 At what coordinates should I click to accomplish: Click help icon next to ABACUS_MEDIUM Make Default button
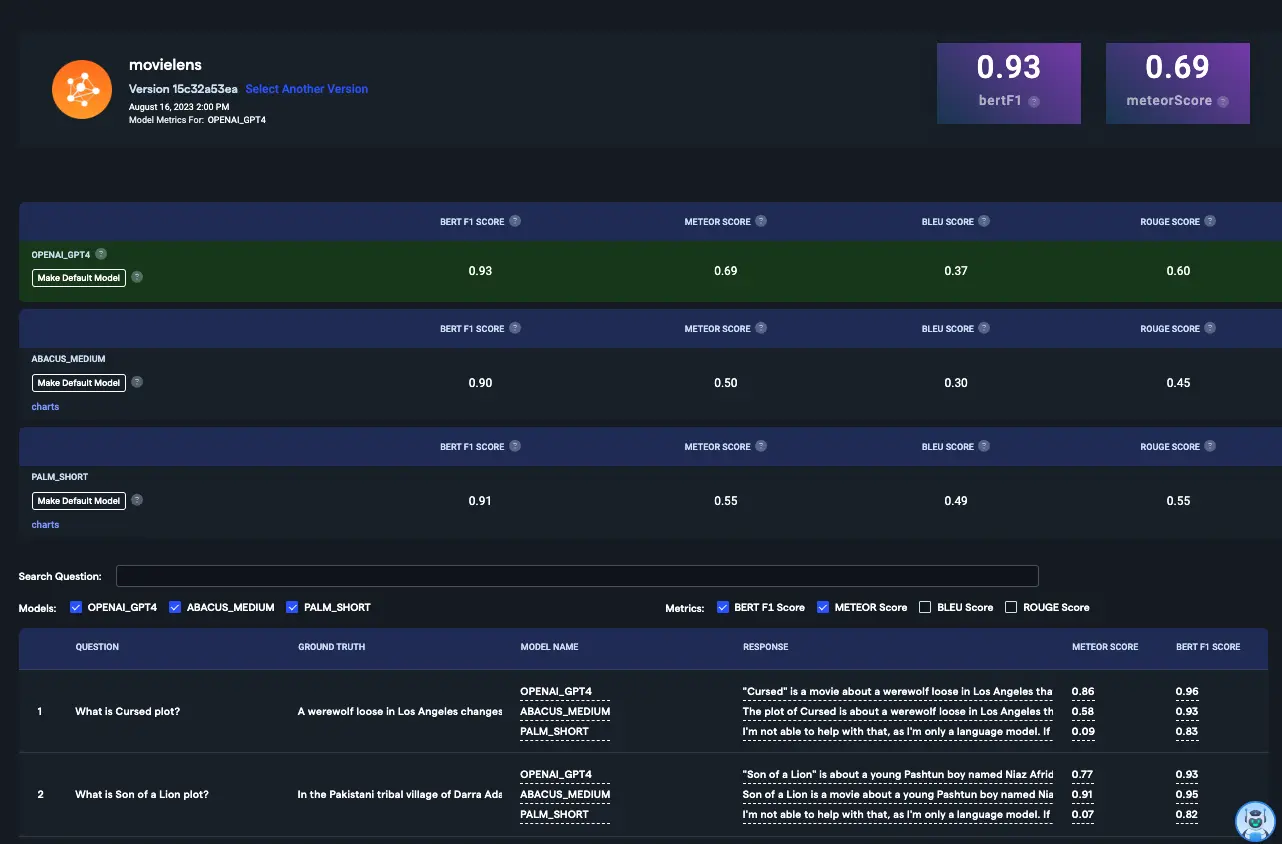click(137, 382)
